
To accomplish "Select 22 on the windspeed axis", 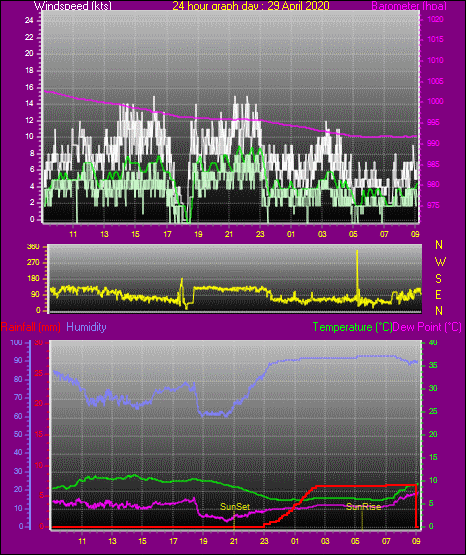I will pos(29,37).
